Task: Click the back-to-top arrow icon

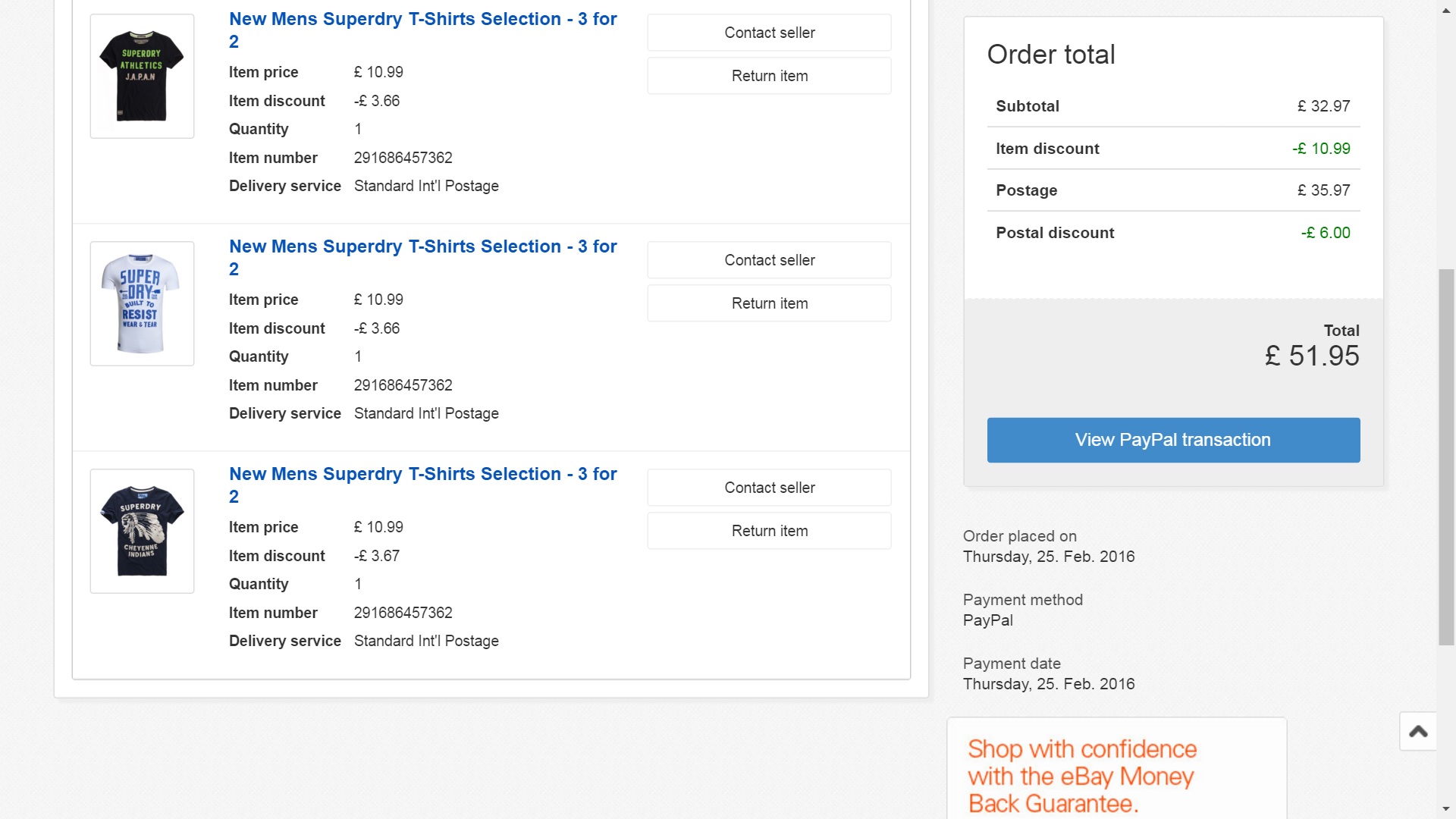Action: 1418,731
